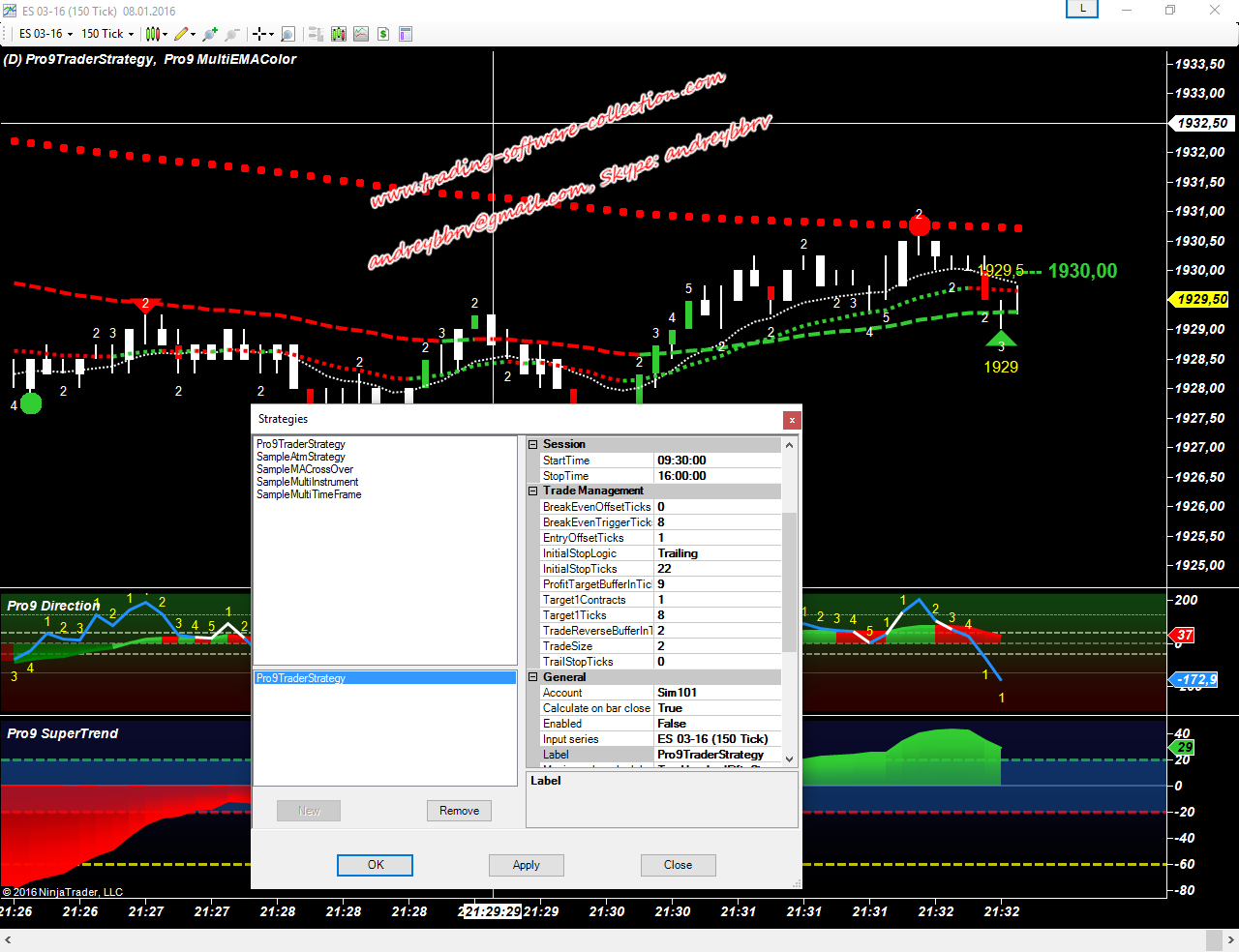
Task: Toggle Calculate on bar close value
Action: click(x=716, y=708)
